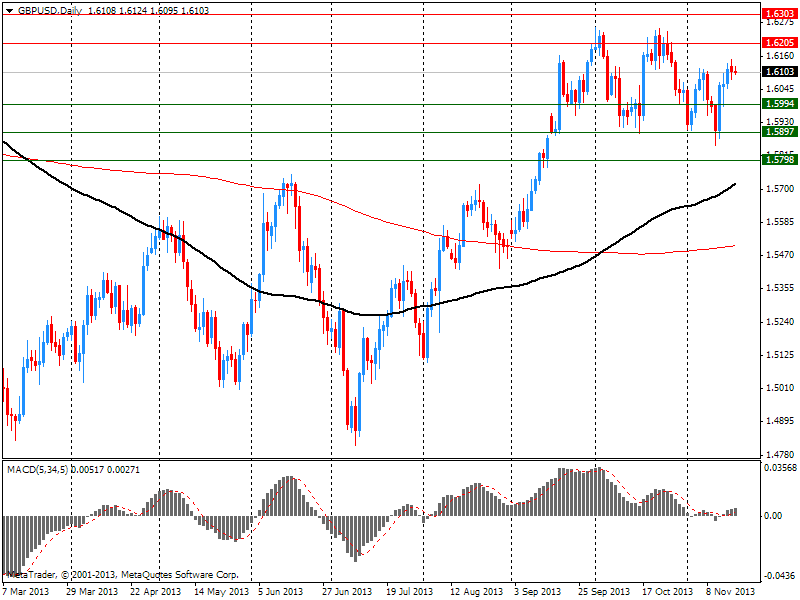Image resolution: width=800 pixels, height=600 pixels.
Task: Select the green 1.5897 price label
Action: [778, 132]
